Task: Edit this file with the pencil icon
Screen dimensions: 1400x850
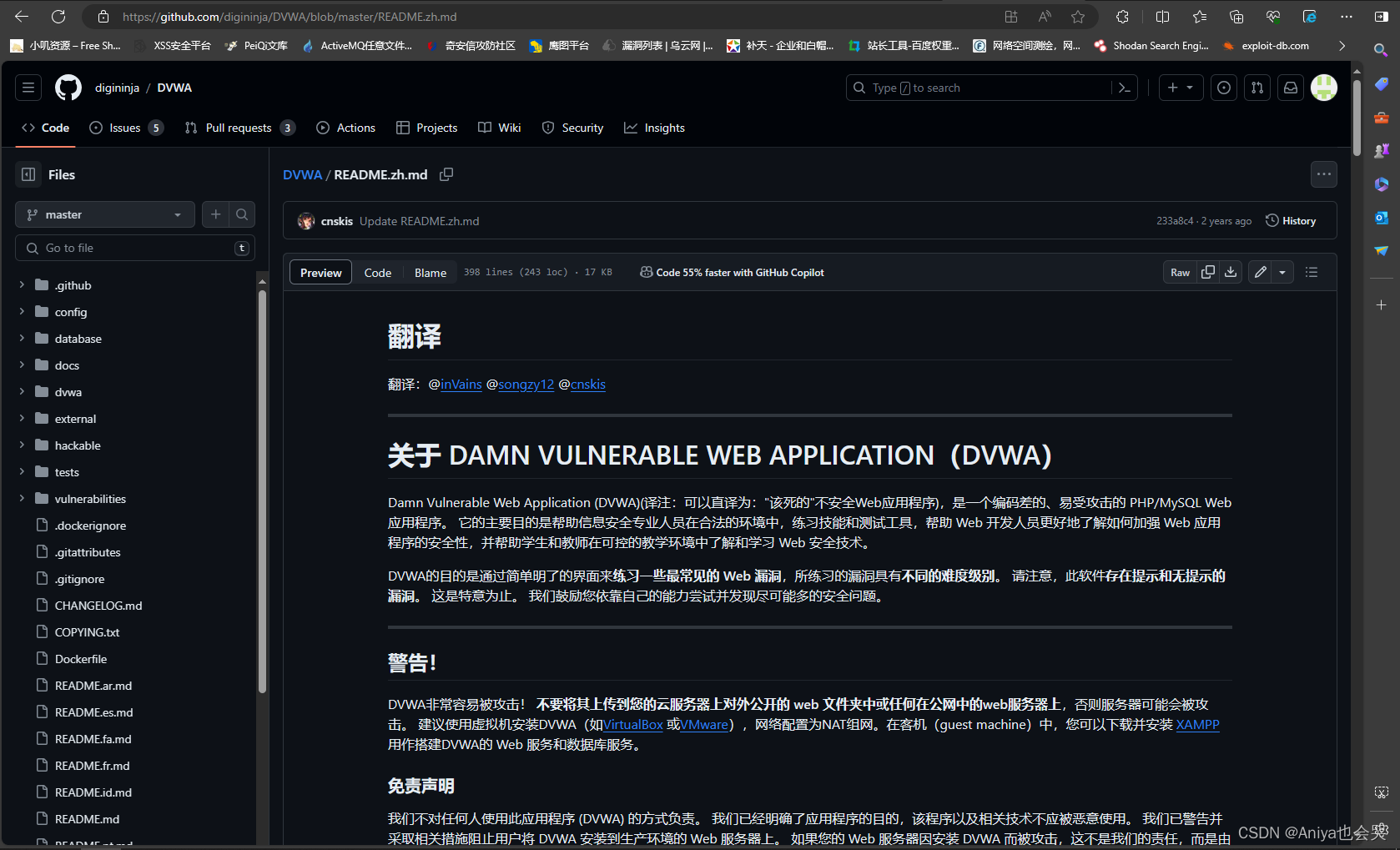Action: [x=1260, y=272]
